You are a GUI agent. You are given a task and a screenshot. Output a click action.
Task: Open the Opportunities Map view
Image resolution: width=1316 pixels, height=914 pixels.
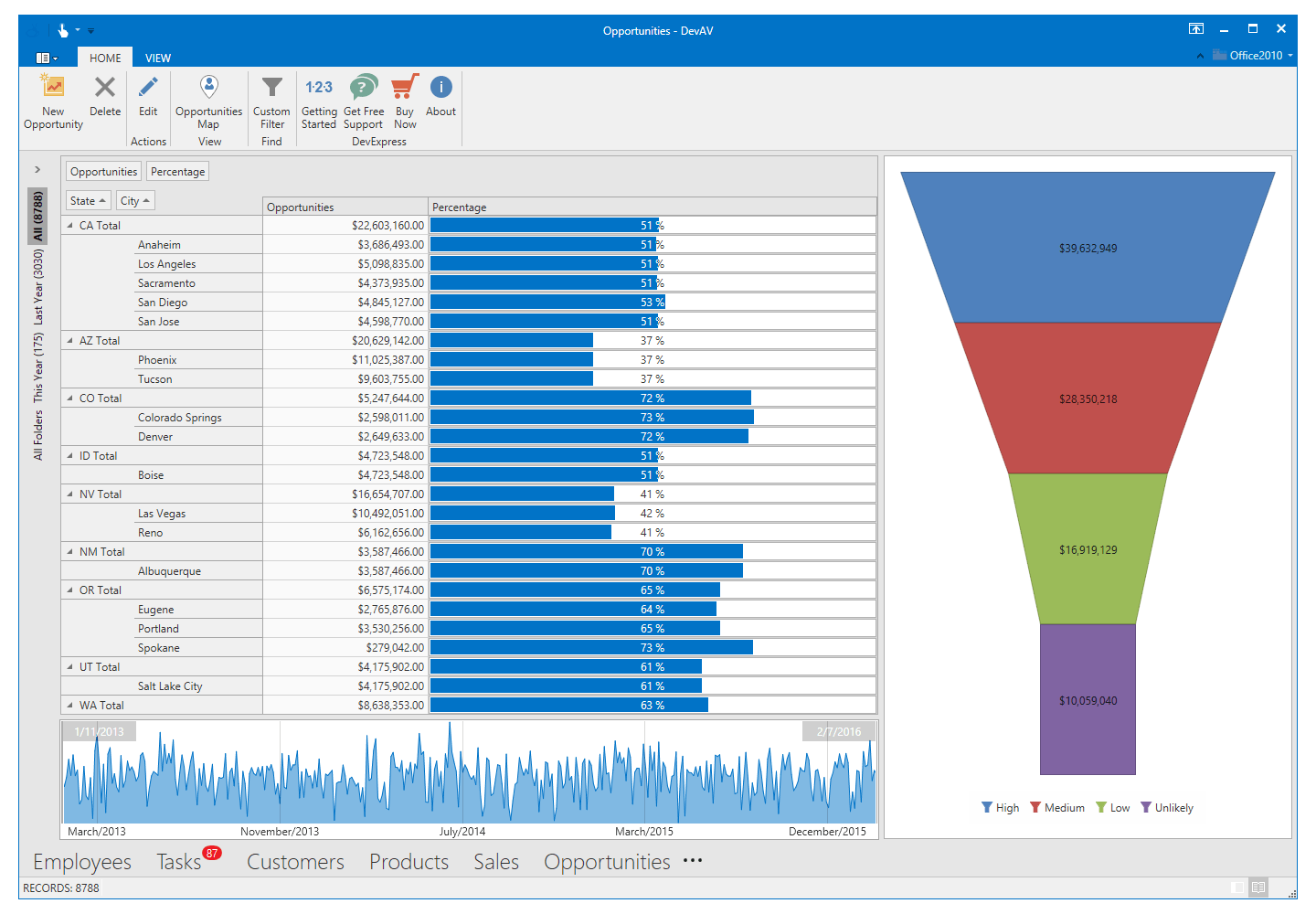[208, 88]
